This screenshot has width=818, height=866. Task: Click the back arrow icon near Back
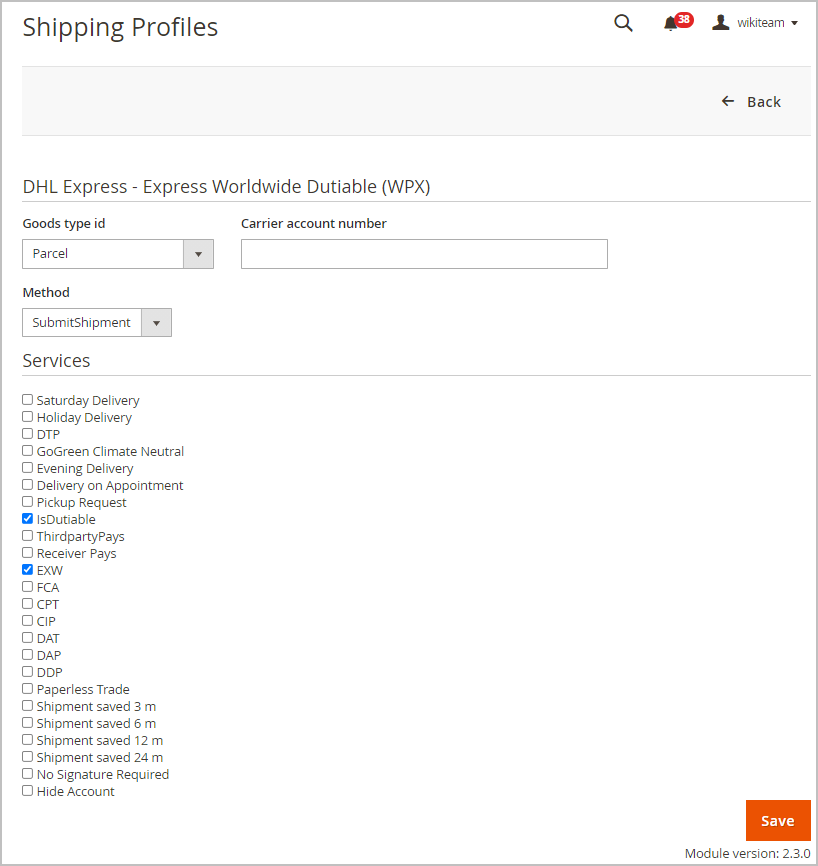(728, 101)
